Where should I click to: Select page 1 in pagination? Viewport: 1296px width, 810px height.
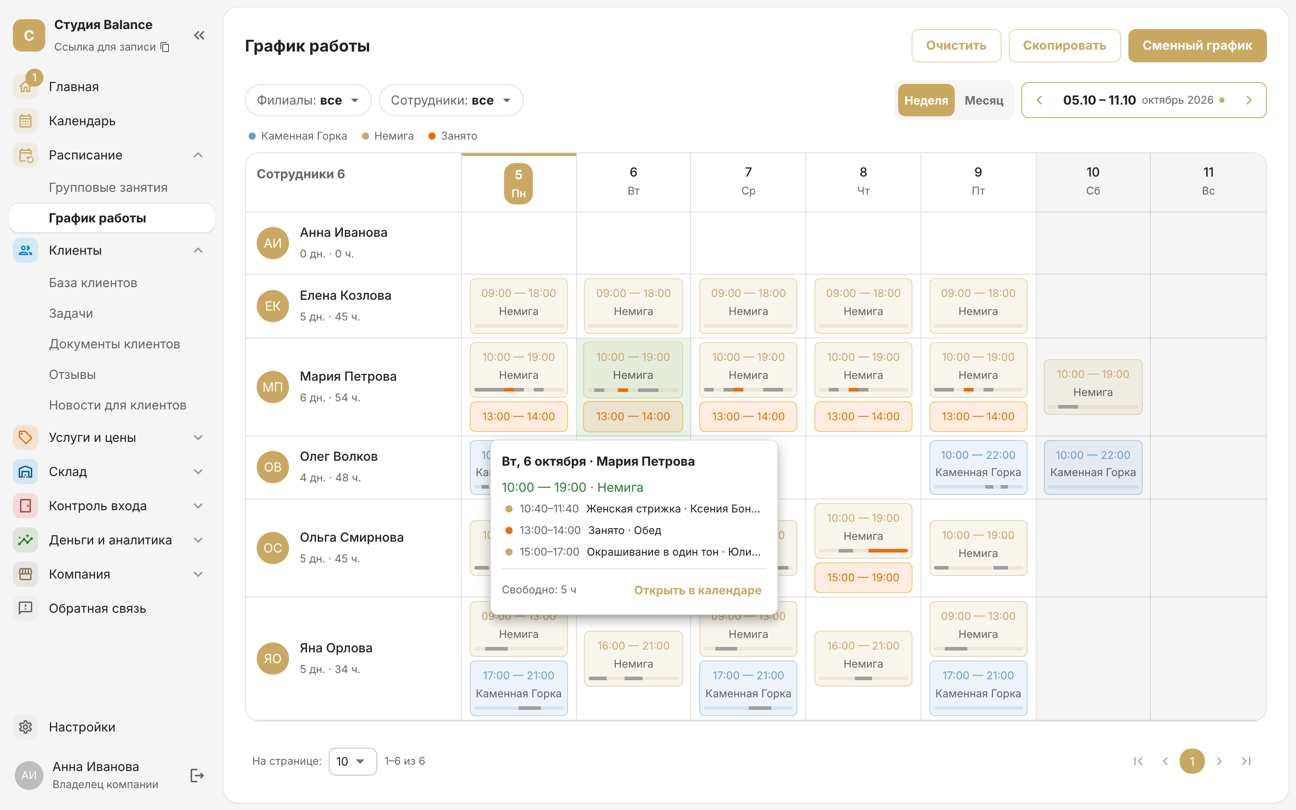pos(1192,761)
